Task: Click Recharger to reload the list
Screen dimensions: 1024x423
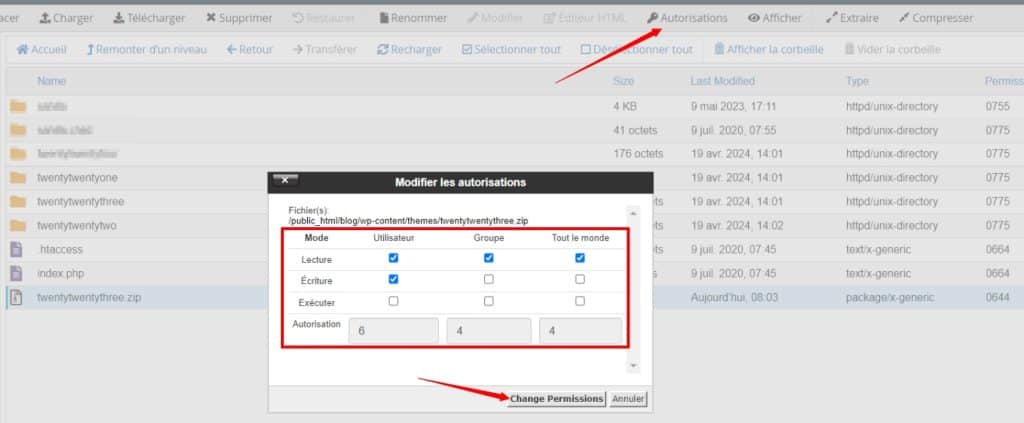Action: point(409,50)
